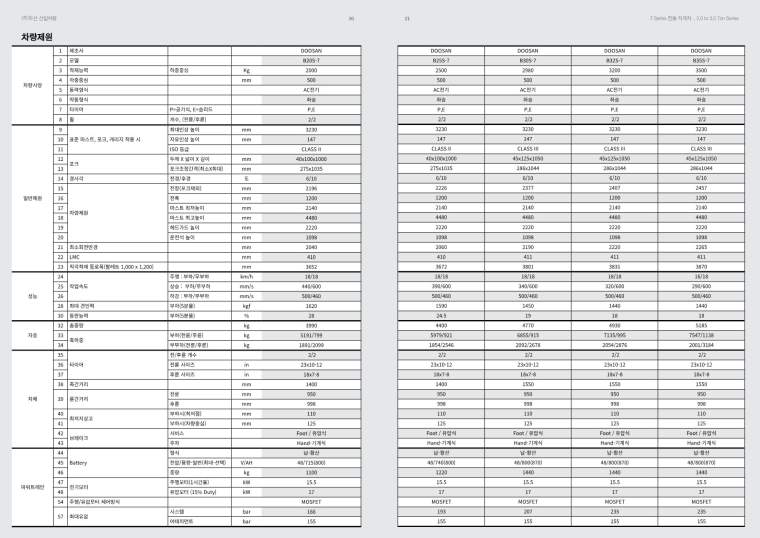The image size is (760, 538).
Task: Select the B20S-7 model cell
Action: tap(310, 60)
